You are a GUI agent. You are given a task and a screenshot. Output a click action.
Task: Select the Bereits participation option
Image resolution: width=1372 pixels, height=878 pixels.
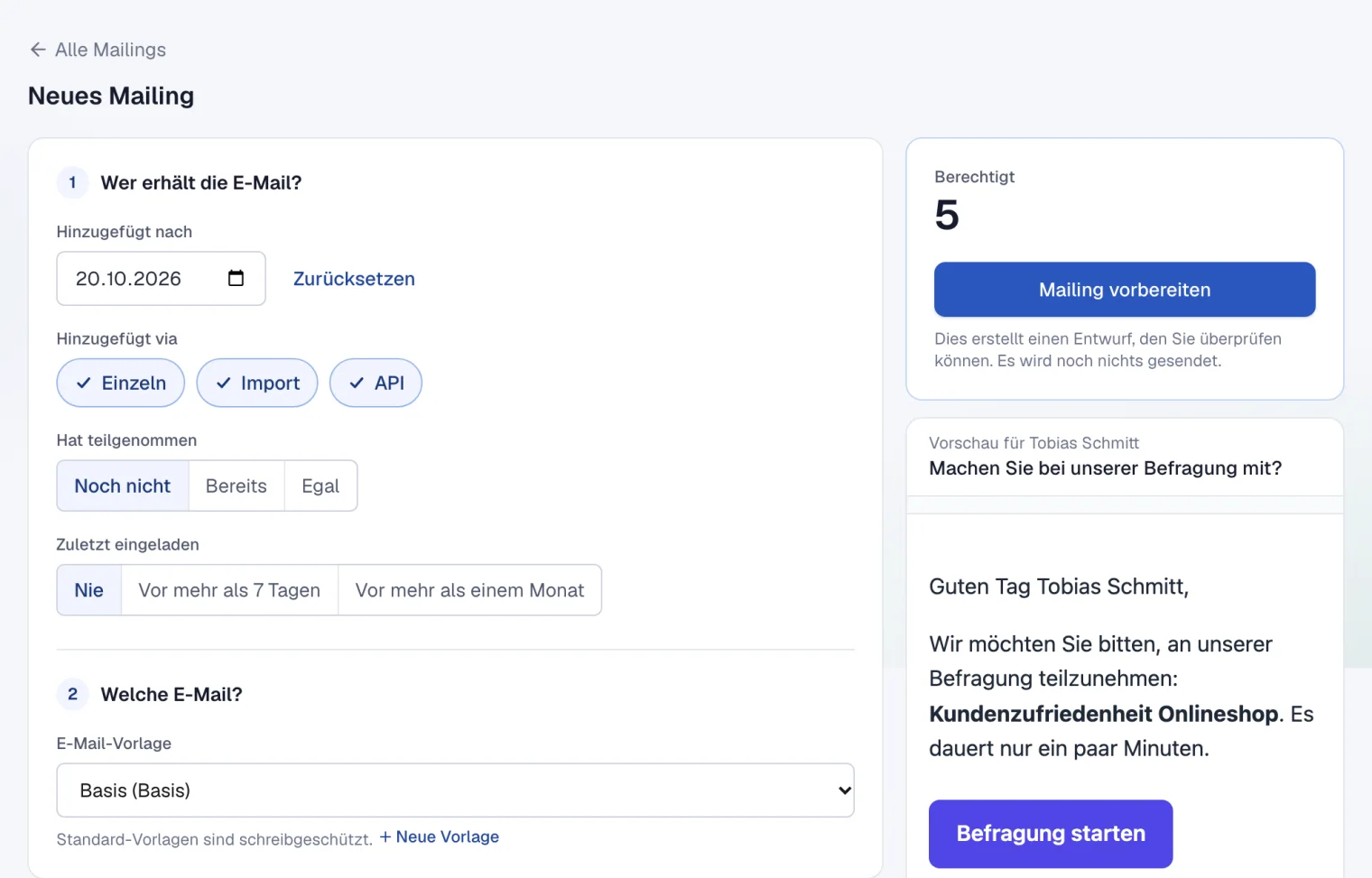236,485
